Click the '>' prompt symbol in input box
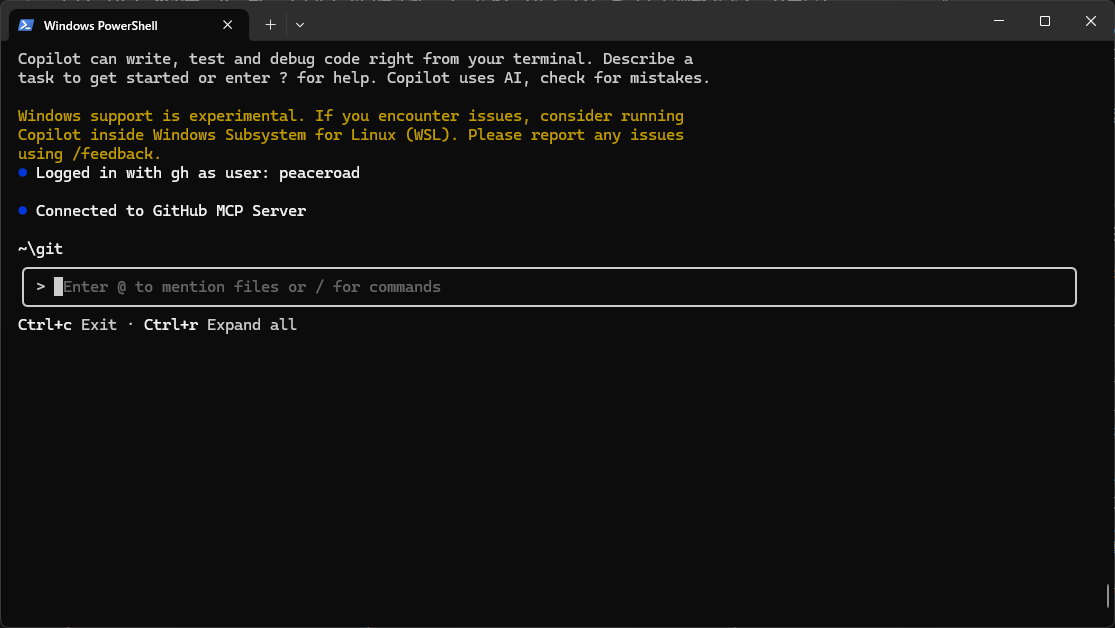This screenshot has height=628, width=1115. pyautogui.click(x=41, y=287)
